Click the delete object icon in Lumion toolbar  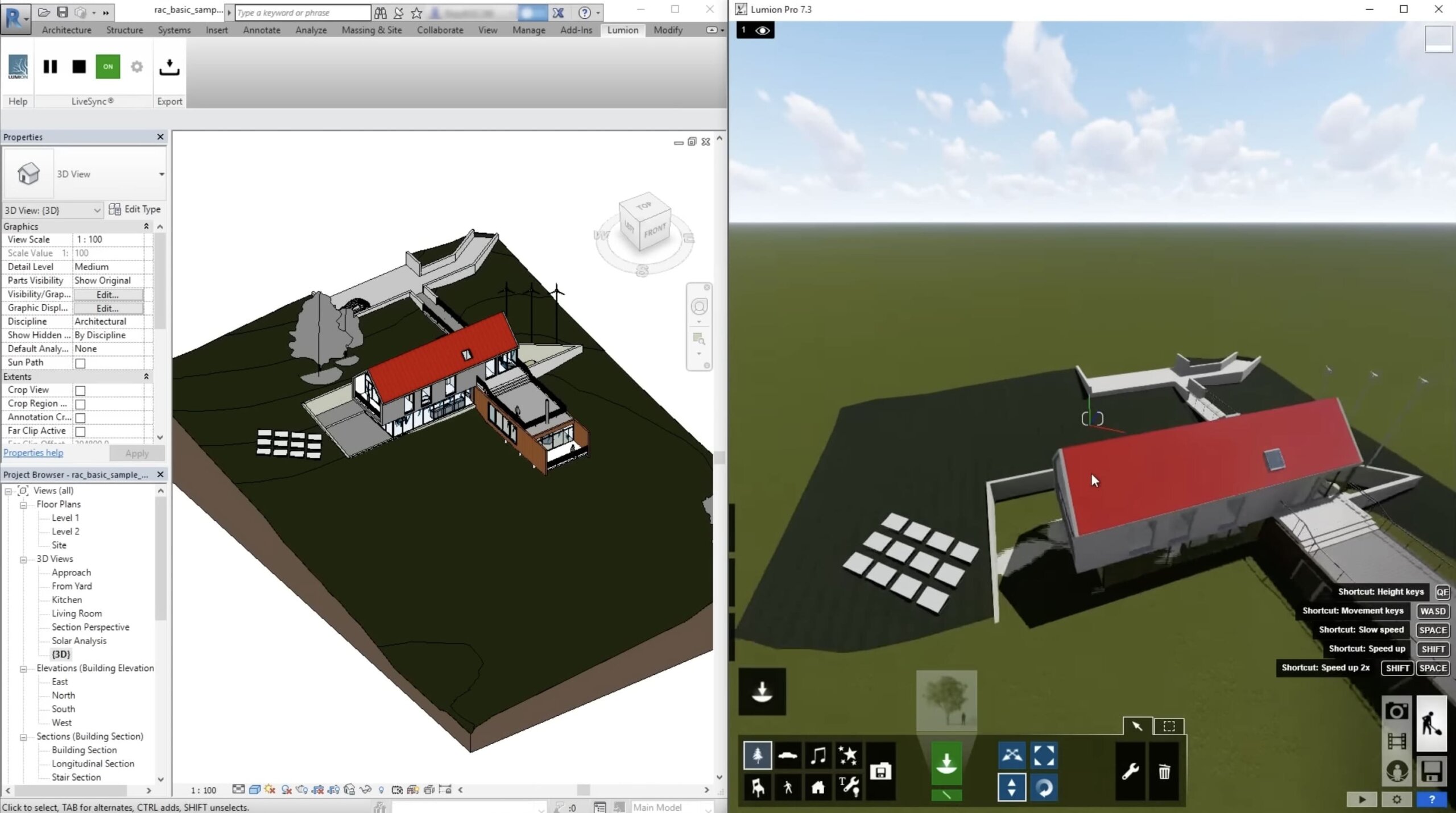1163,771
